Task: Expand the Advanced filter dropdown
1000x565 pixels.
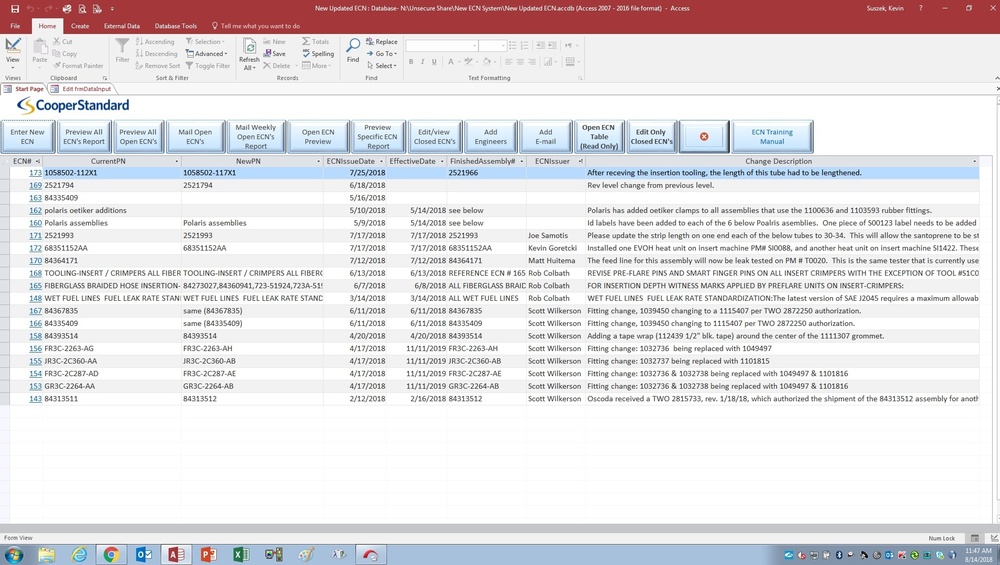Action: coord(208,54)
